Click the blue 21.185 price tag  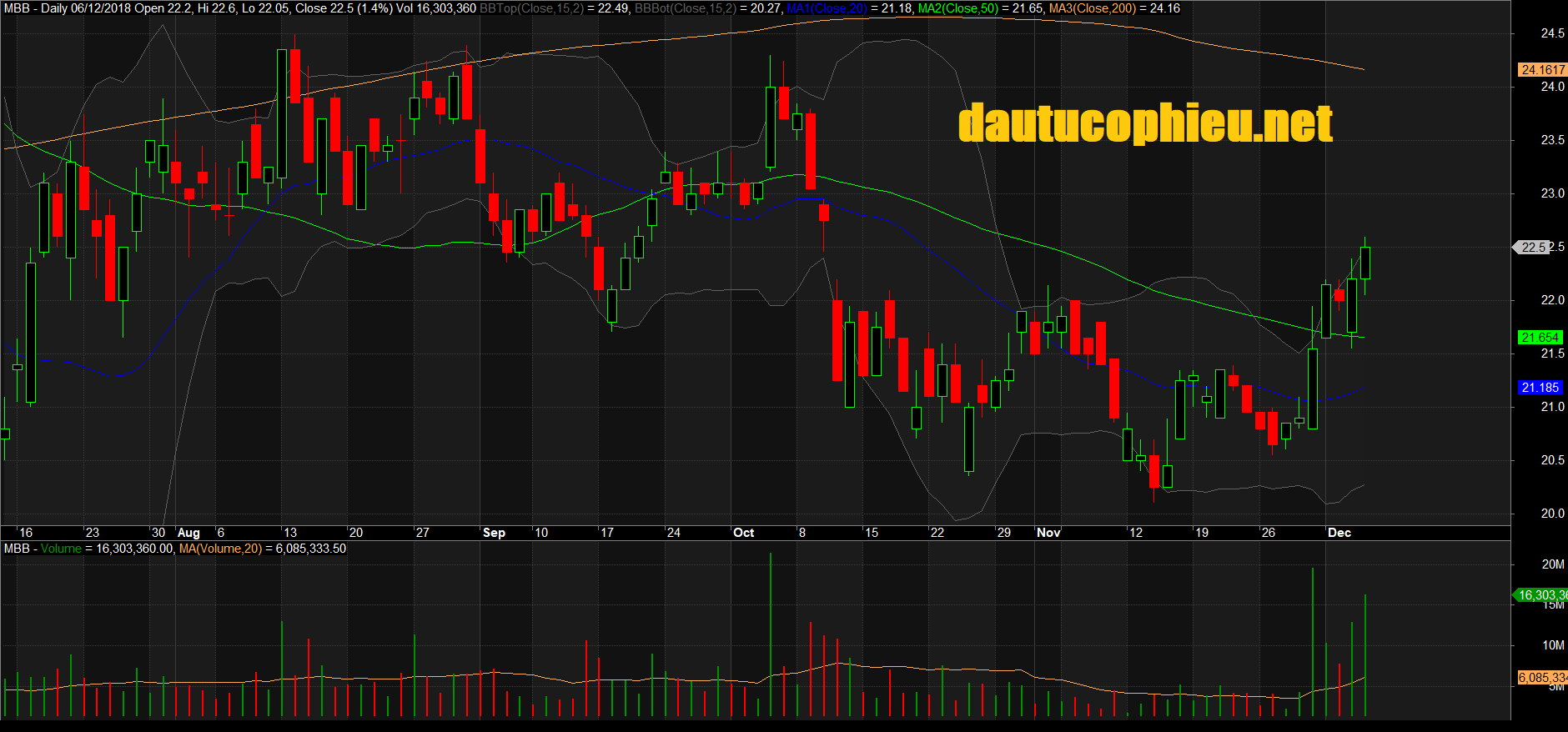tap(1540, 388)
